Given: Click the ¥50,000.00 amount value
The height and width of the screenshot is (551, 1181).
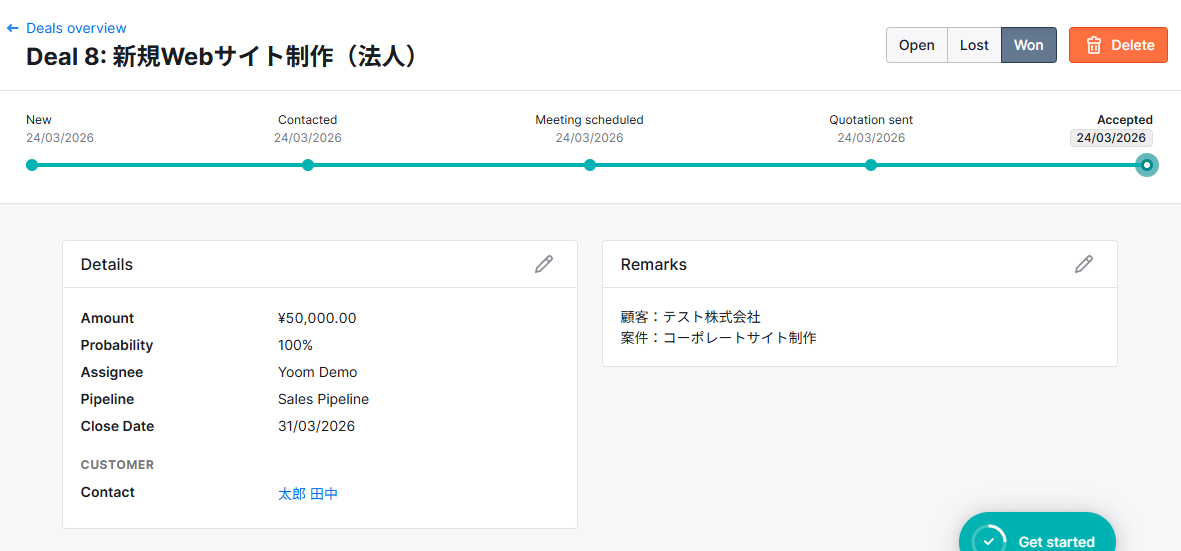Looking at the screenshot, I should pos(317,318).
